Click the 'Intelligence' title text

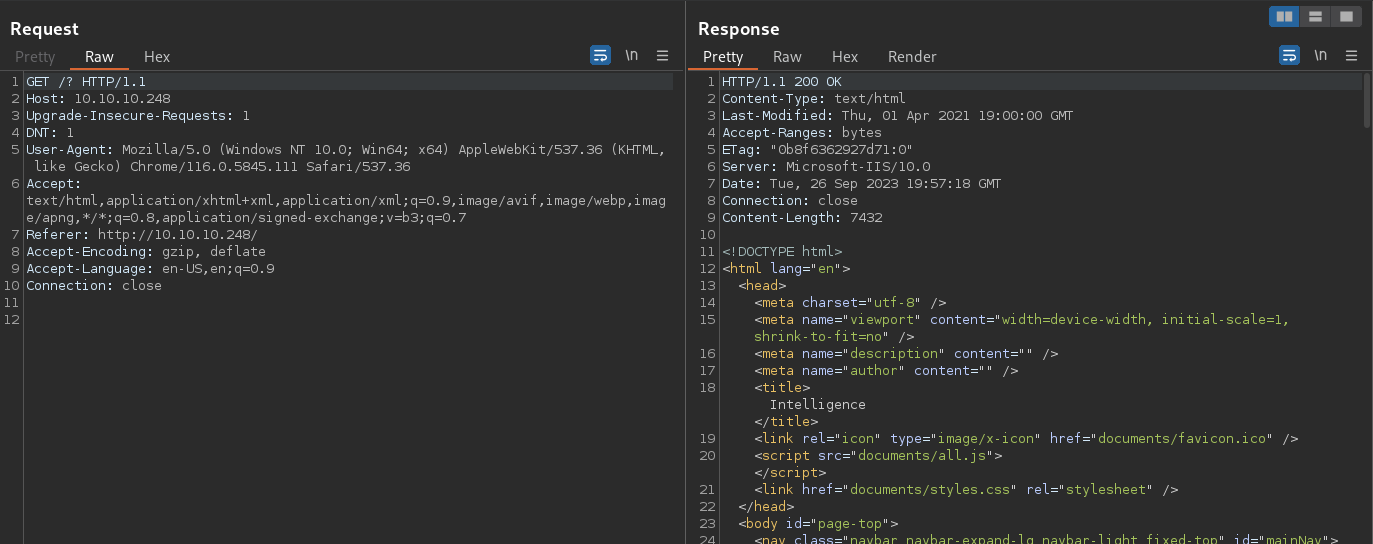coord(818,405)
